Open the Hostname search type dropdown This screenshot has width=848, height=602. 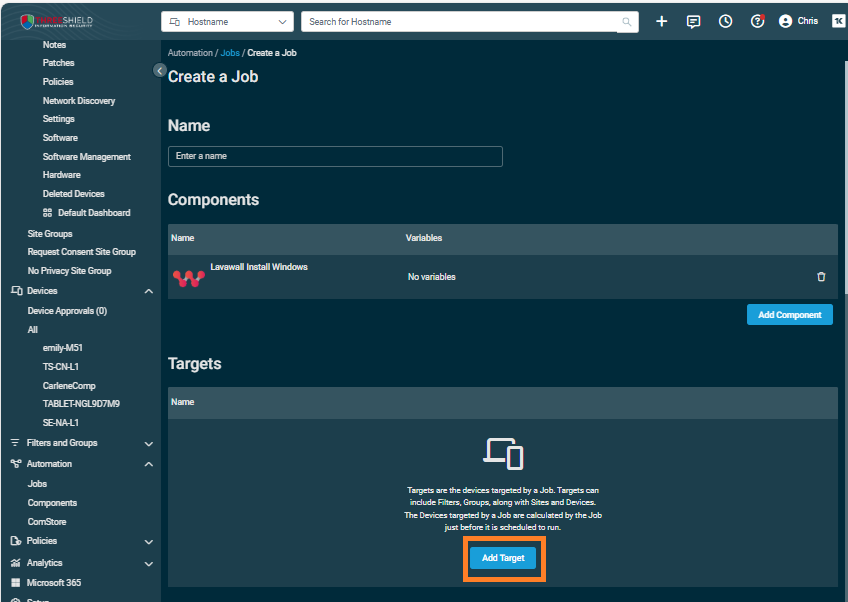point(227,21)
